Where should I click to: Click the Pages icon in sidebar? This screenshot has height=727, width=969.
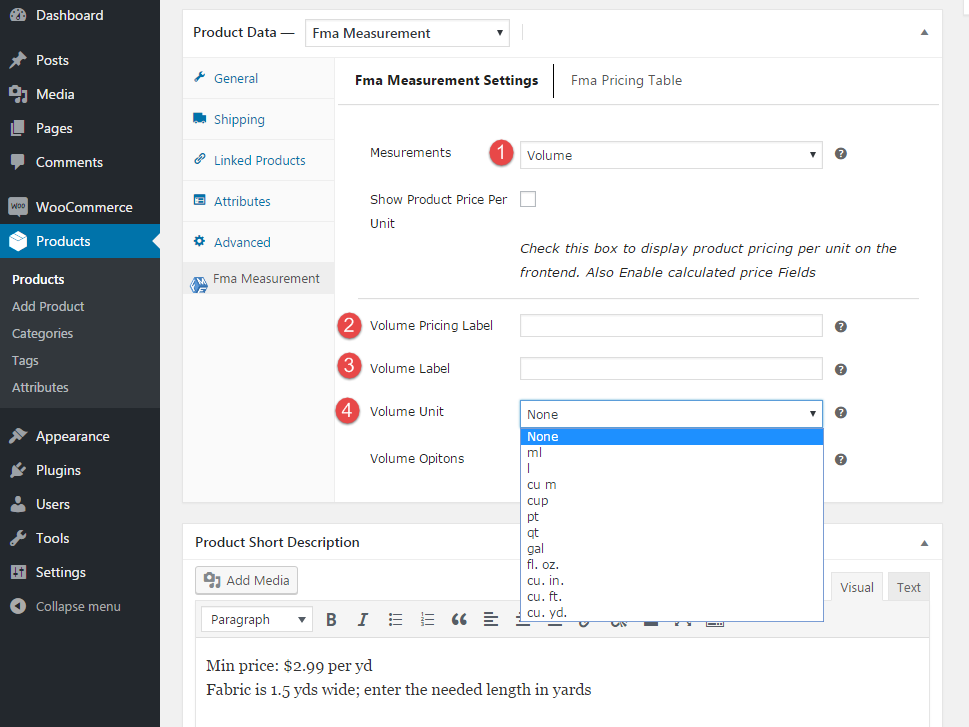click(x=18, y=128)
